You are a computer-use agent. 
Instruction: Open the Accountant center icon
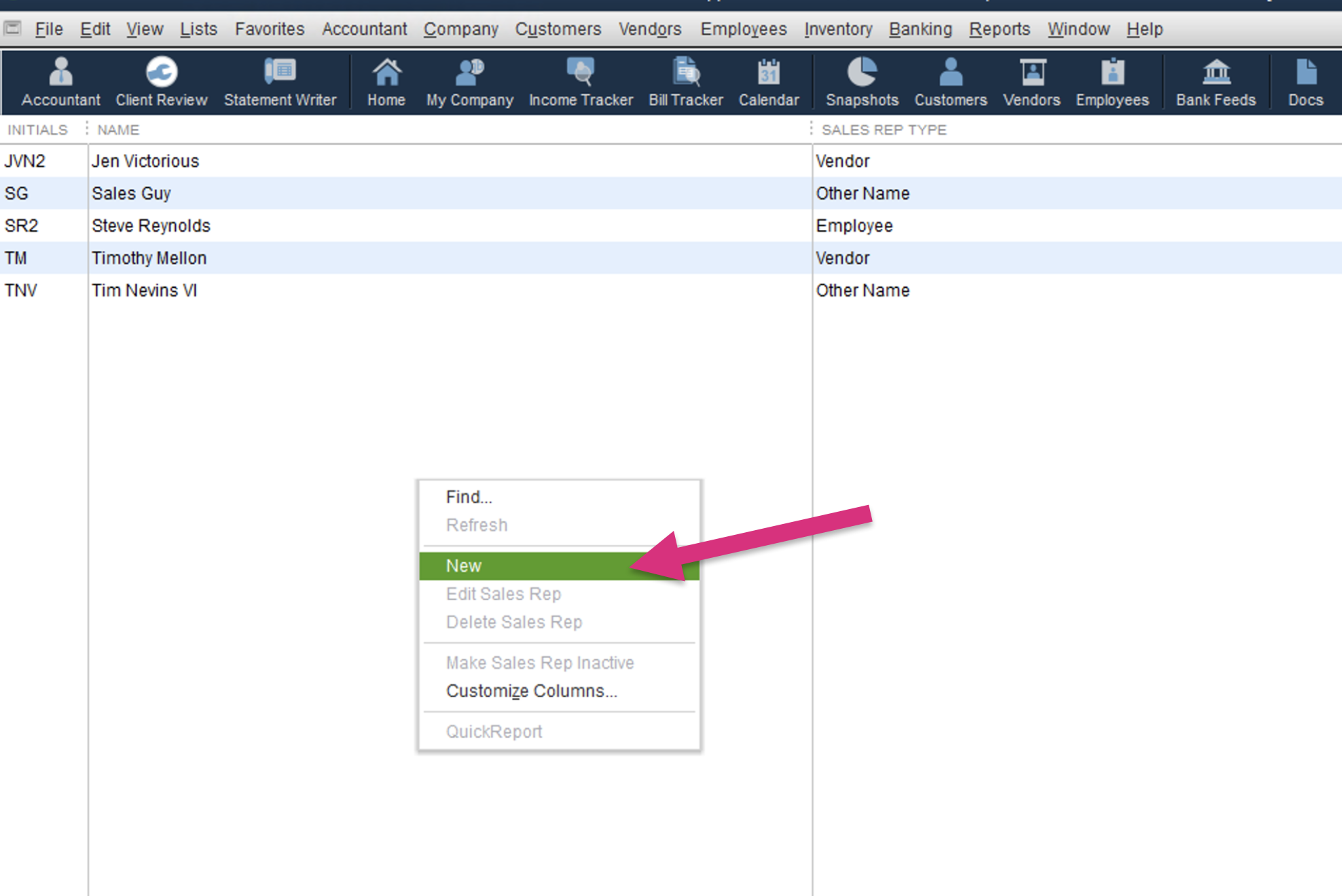pos(60,81)
